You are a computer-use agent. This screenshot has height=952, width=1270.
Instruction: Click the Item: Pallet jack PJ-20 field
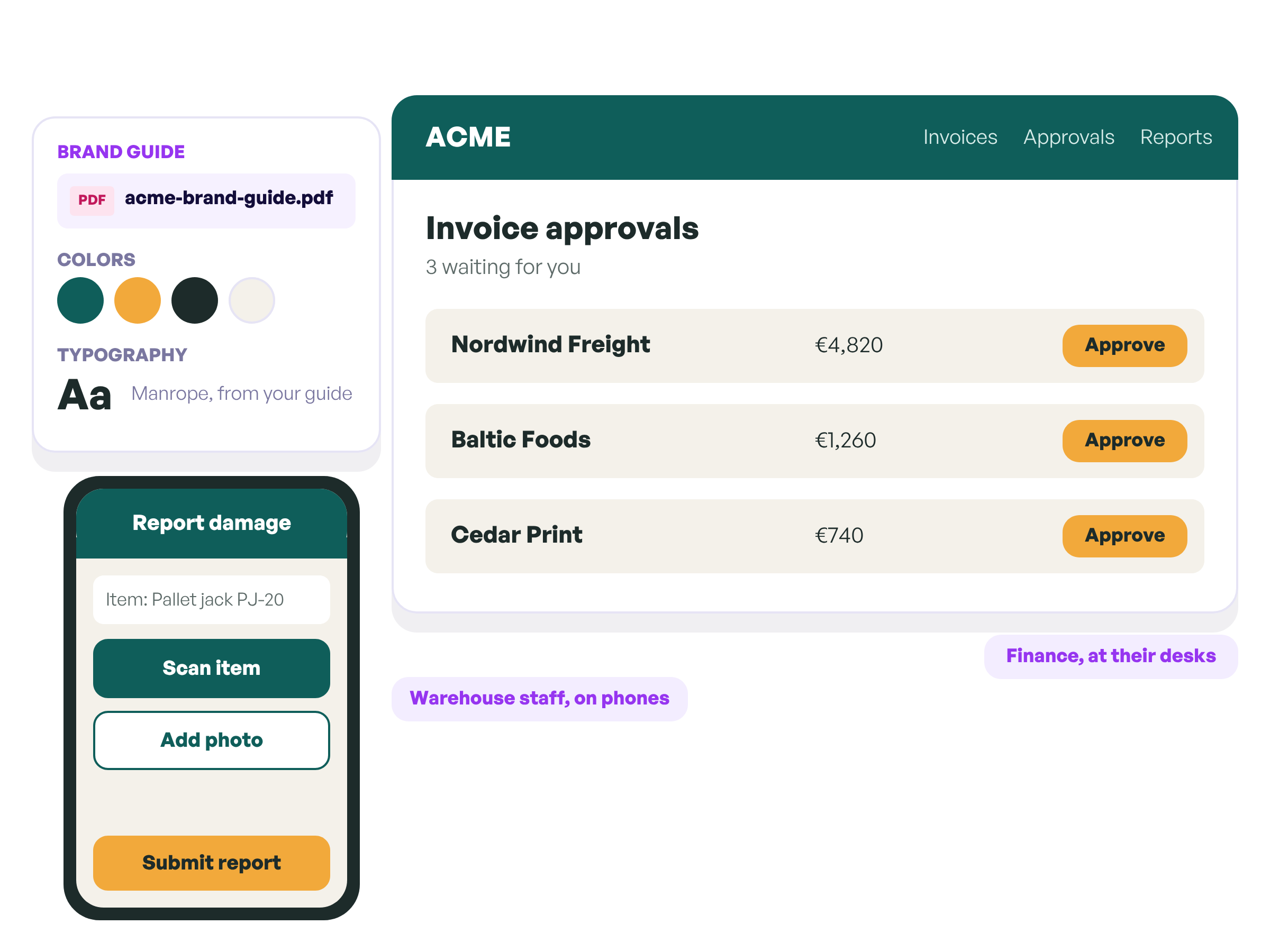(x=211, y=600)
